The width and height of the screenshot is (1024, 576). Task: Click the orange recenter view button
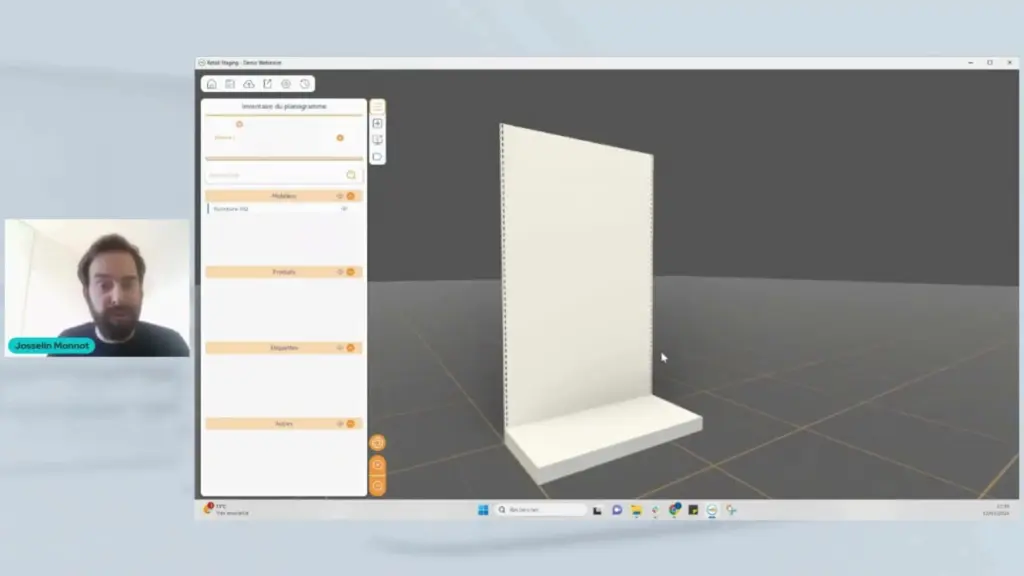pyautogui.click(x=377, y=443)
